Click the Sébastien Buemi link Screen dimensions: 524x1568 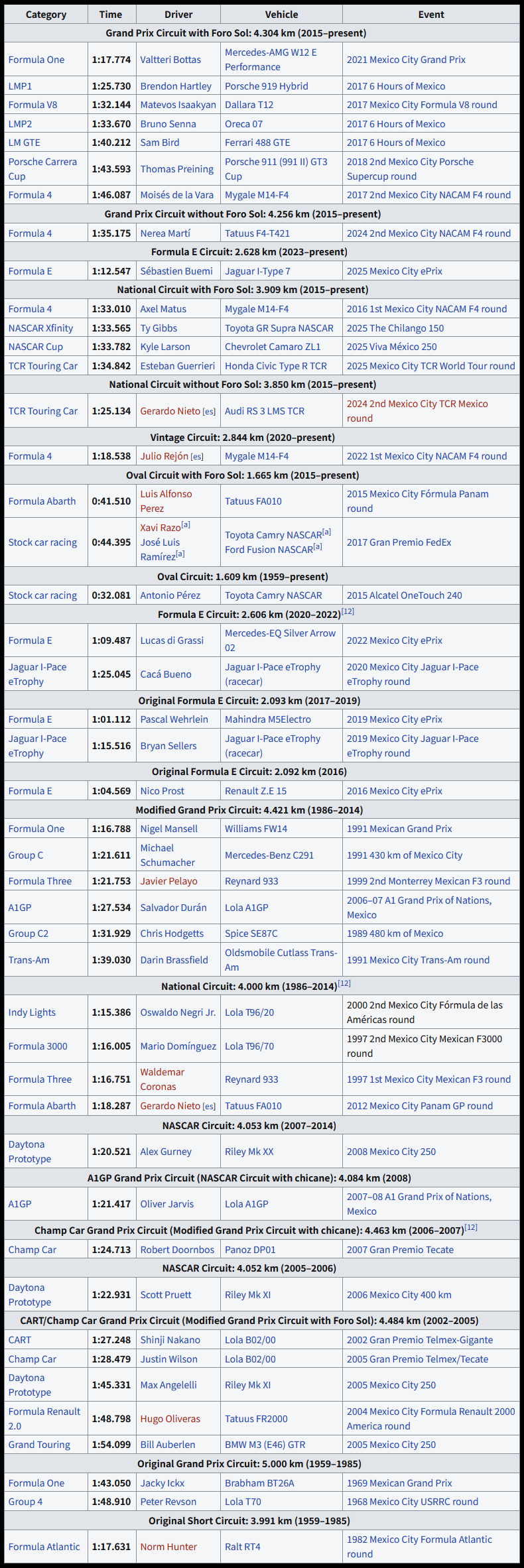click(176, 271)
